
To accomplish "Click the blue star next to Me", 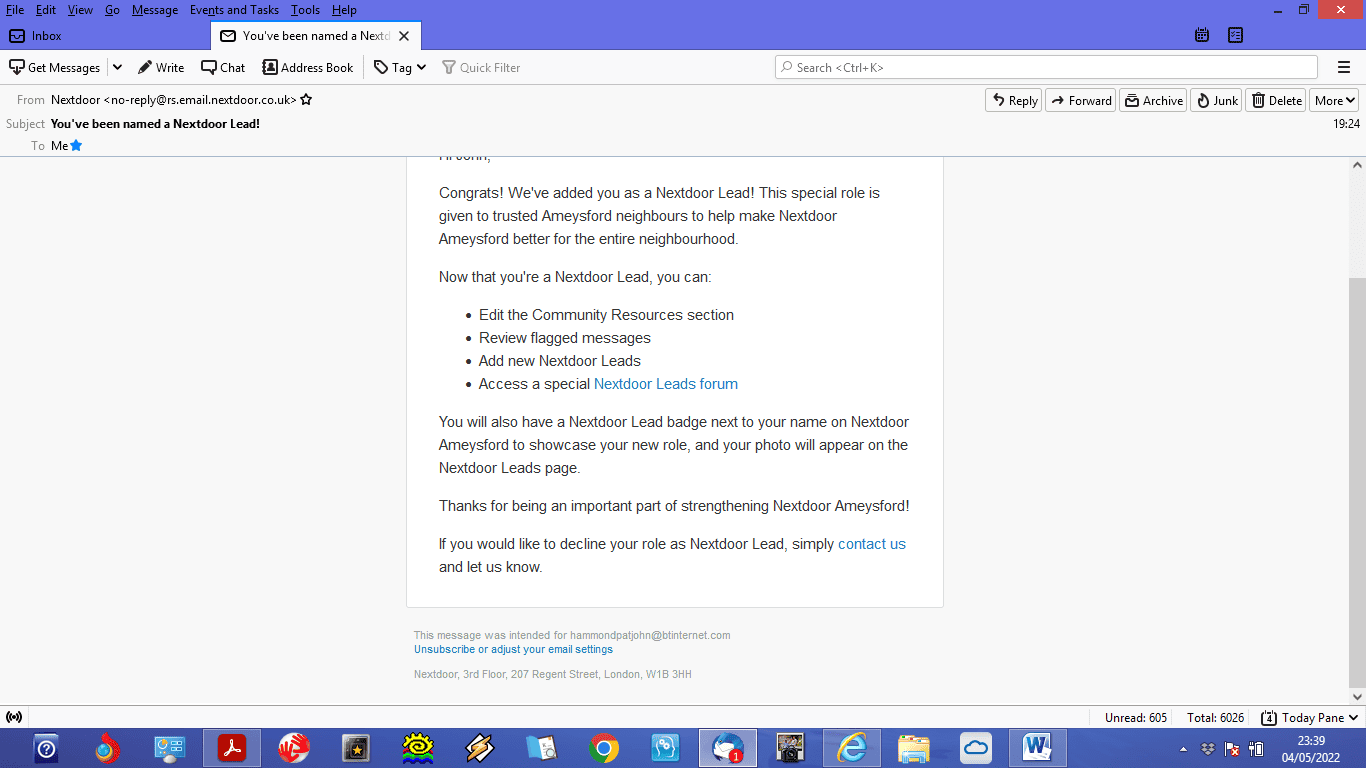I will 76,146.
